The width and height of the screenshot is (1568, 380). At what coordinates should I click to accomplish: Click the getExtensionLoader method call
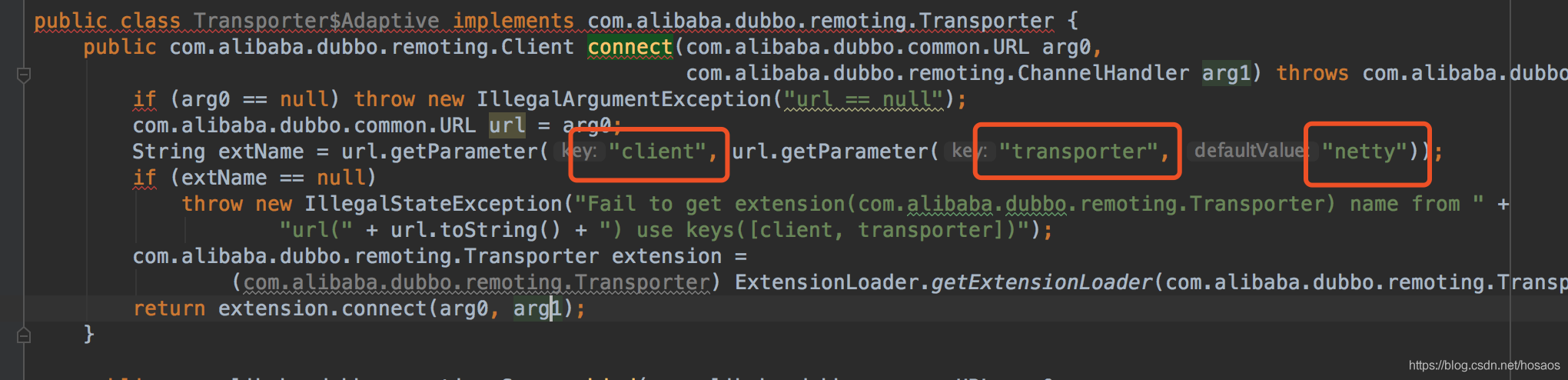tap(1041, 282)
